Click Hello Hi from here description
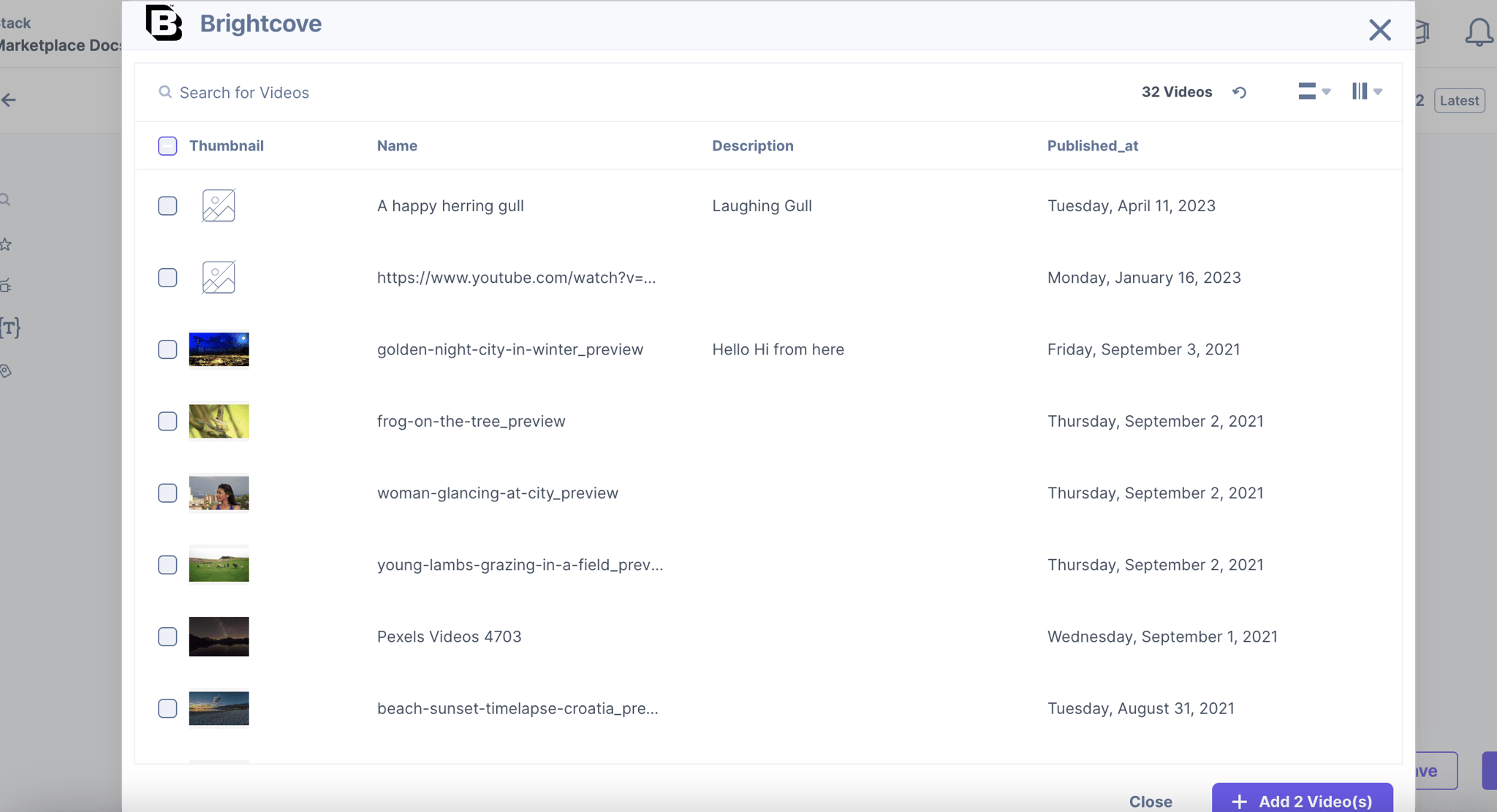This screenshot has height=812, width=1497. click(x=778, y=349)
